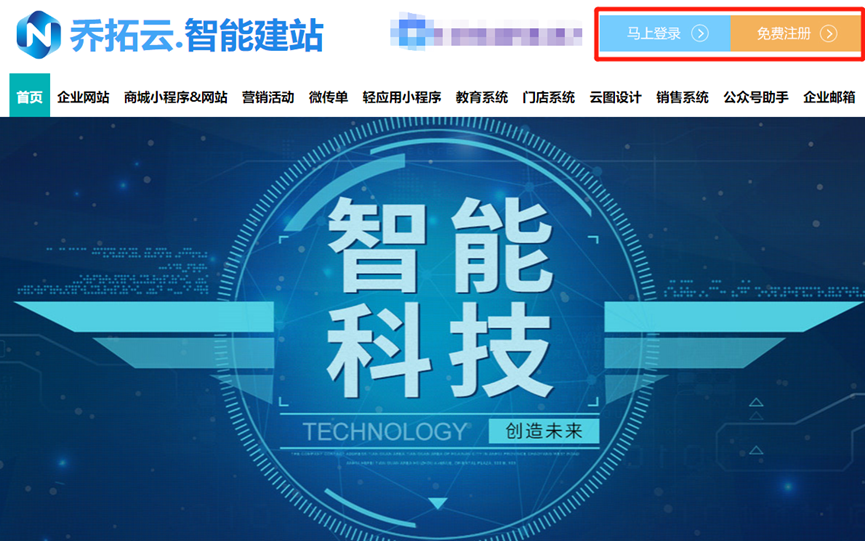The image size is (865, 541).
Task: Click the blue hexagon N logo icon
Action: coord(39,35)
